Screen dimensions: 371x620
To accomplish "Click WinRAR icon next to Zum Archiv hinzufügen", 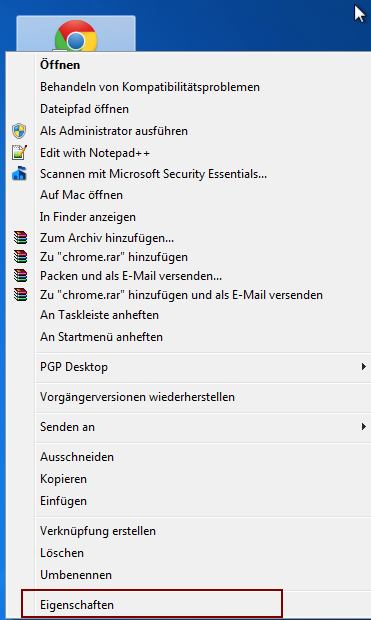I will pos(20,238).
